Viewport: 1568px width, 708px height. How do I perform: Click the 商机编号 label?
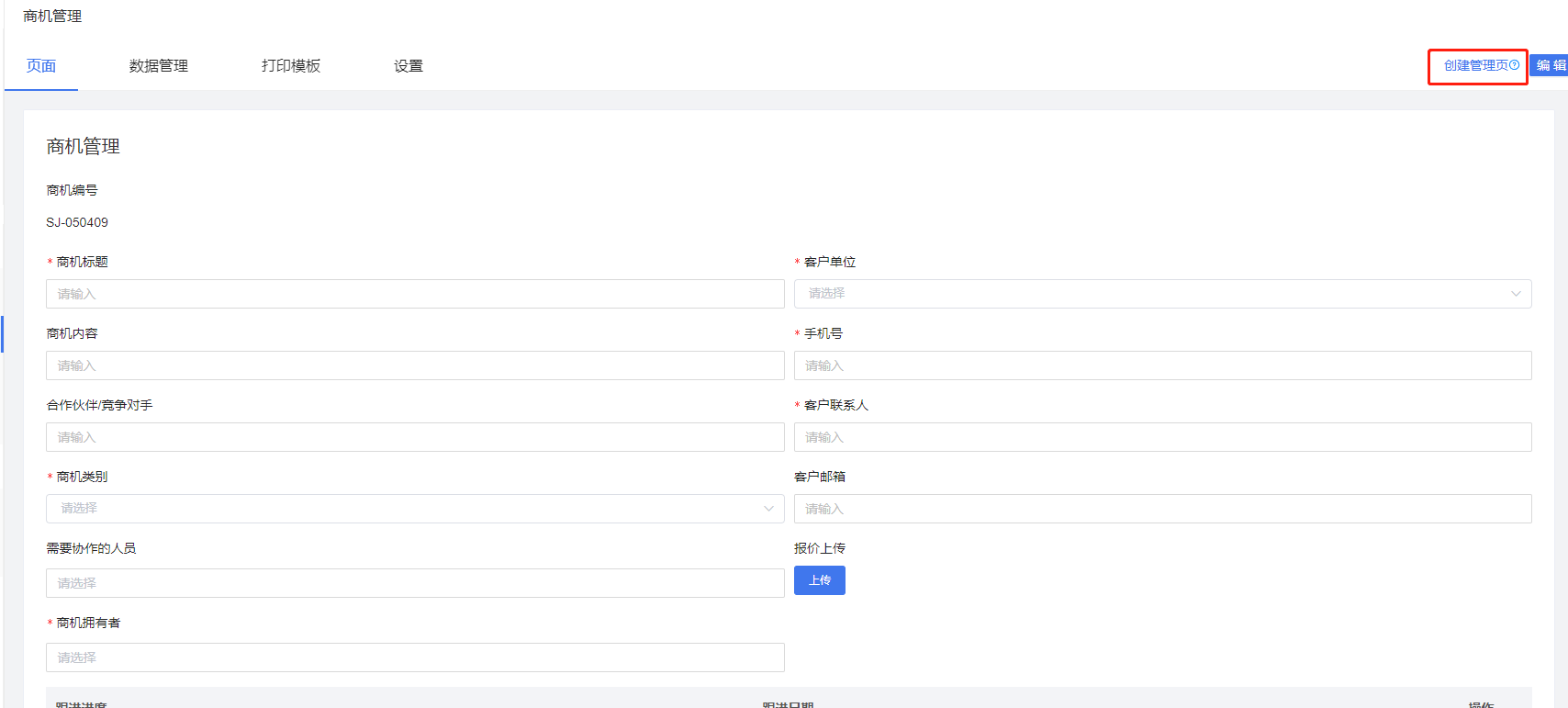(x=72, y=190)
